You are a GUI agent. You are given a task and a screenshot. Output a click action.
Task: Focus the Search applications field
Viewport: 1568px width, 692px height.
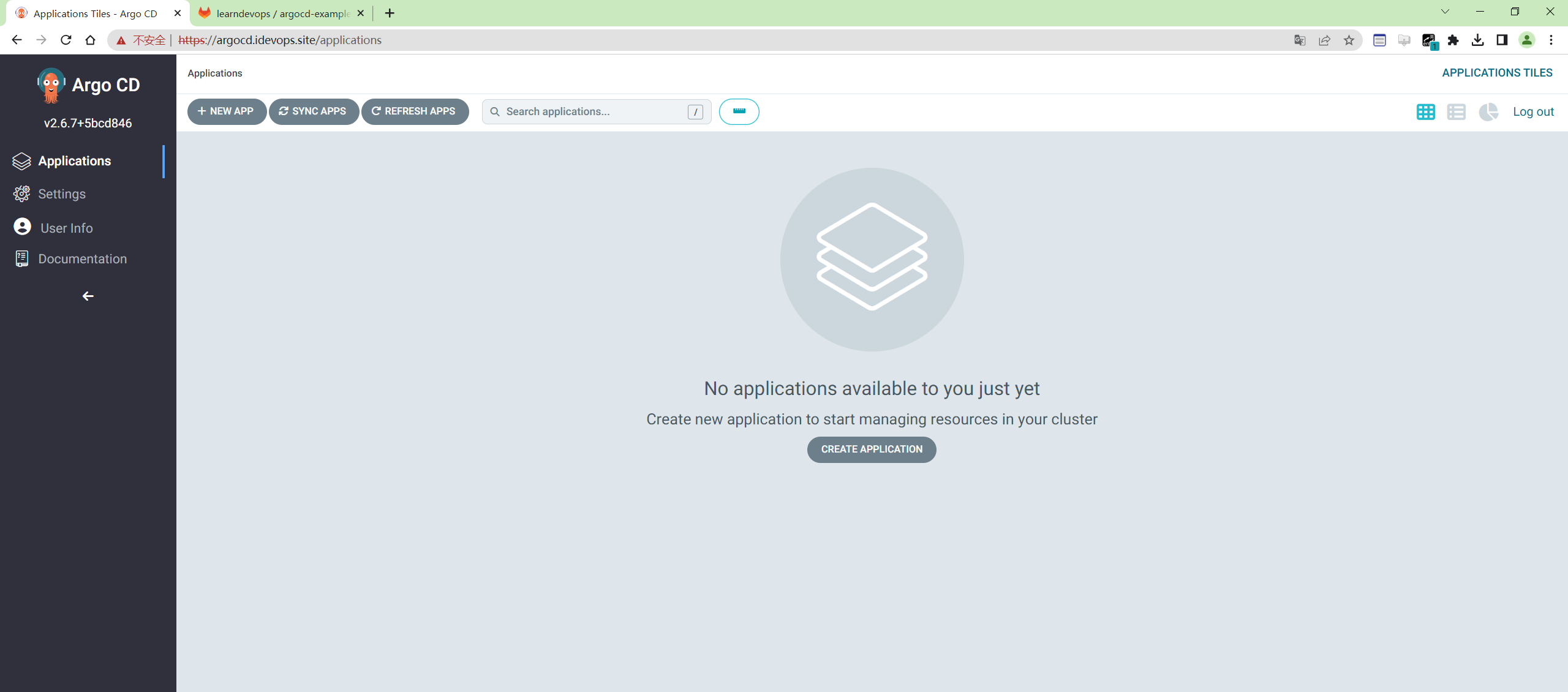point(596,112)
